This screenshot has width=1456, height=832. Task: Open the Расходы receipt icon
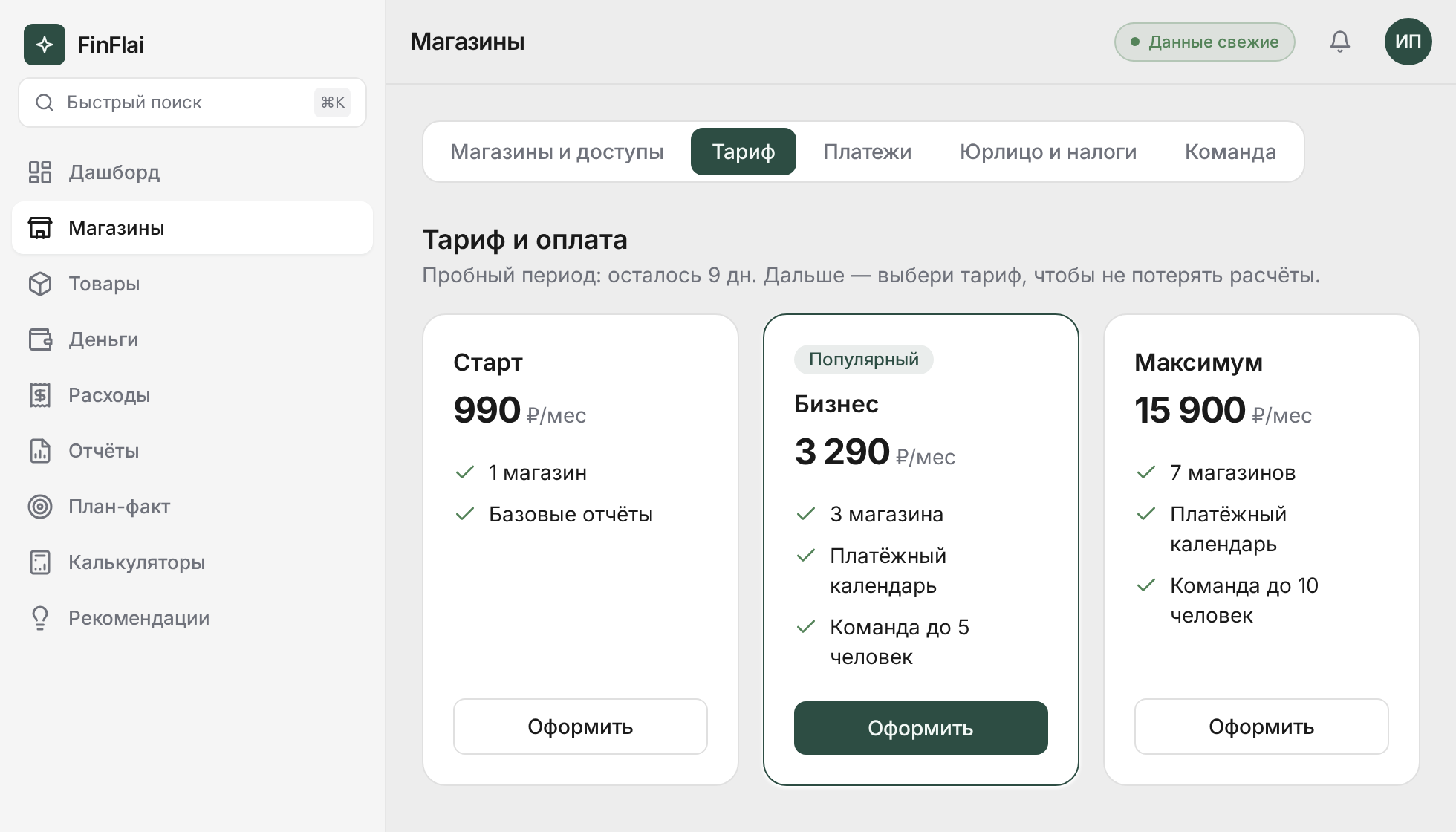(x=40, y=395)
